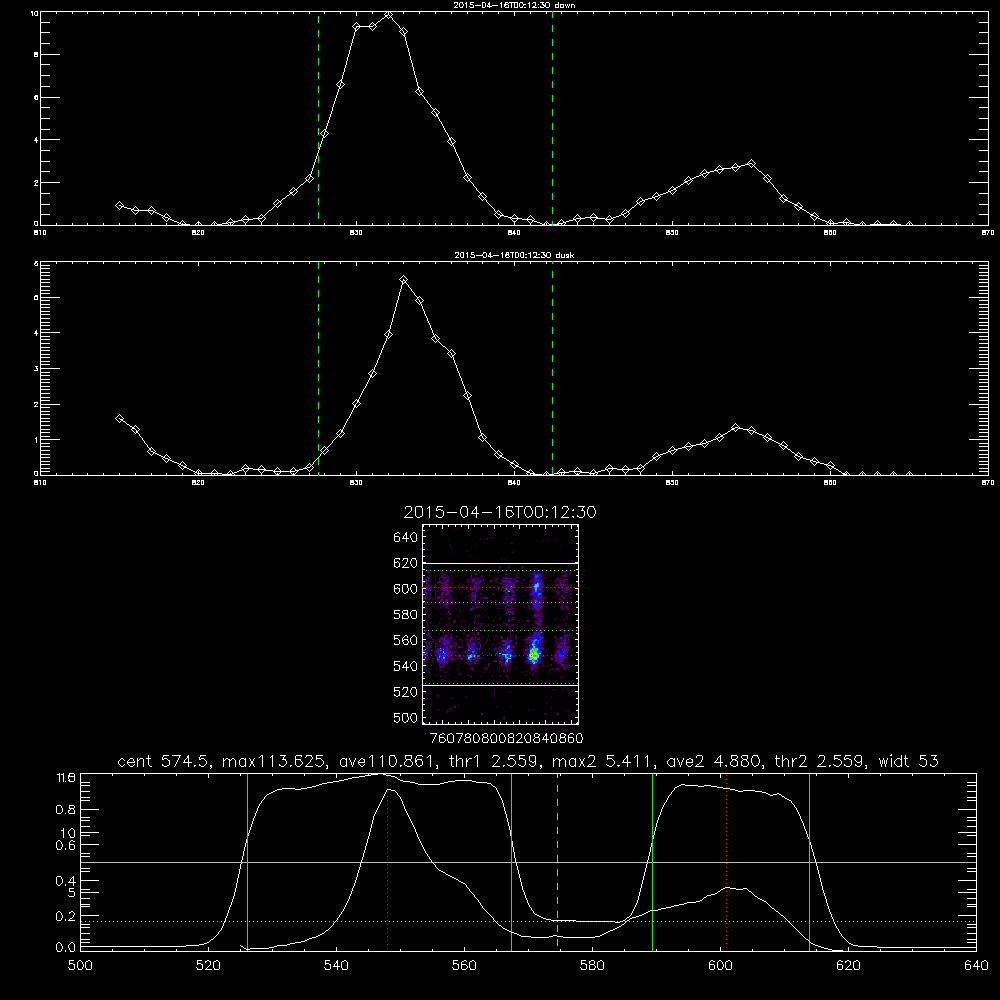The width and height of the screenshot is (1000, 1000).
Task: Click the green vertical line near 589
Action: tap(652, 861)
